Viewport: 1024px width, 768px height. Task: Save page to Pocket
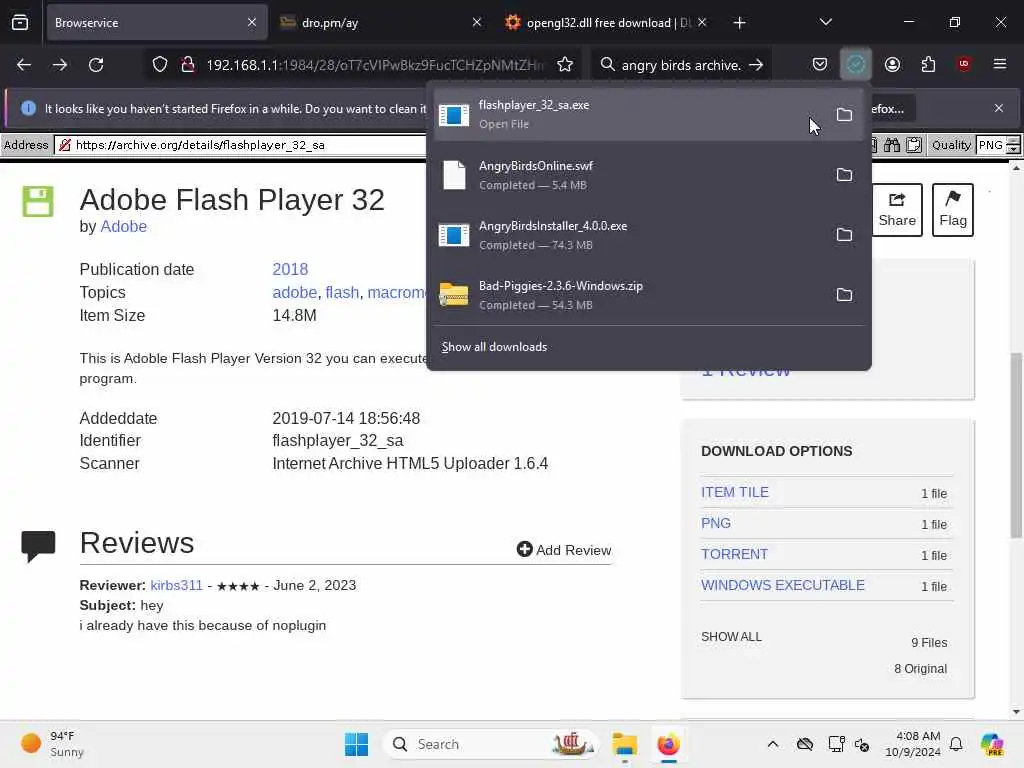(x=820, y=64)
